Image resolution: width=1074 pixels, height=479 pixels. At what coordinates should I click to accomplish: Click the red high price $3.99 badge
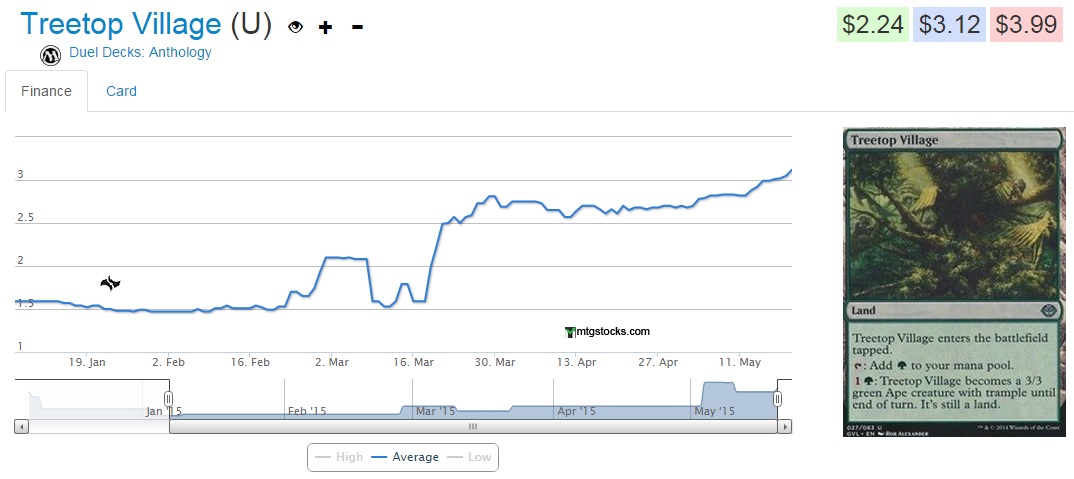coord(1026,25)
